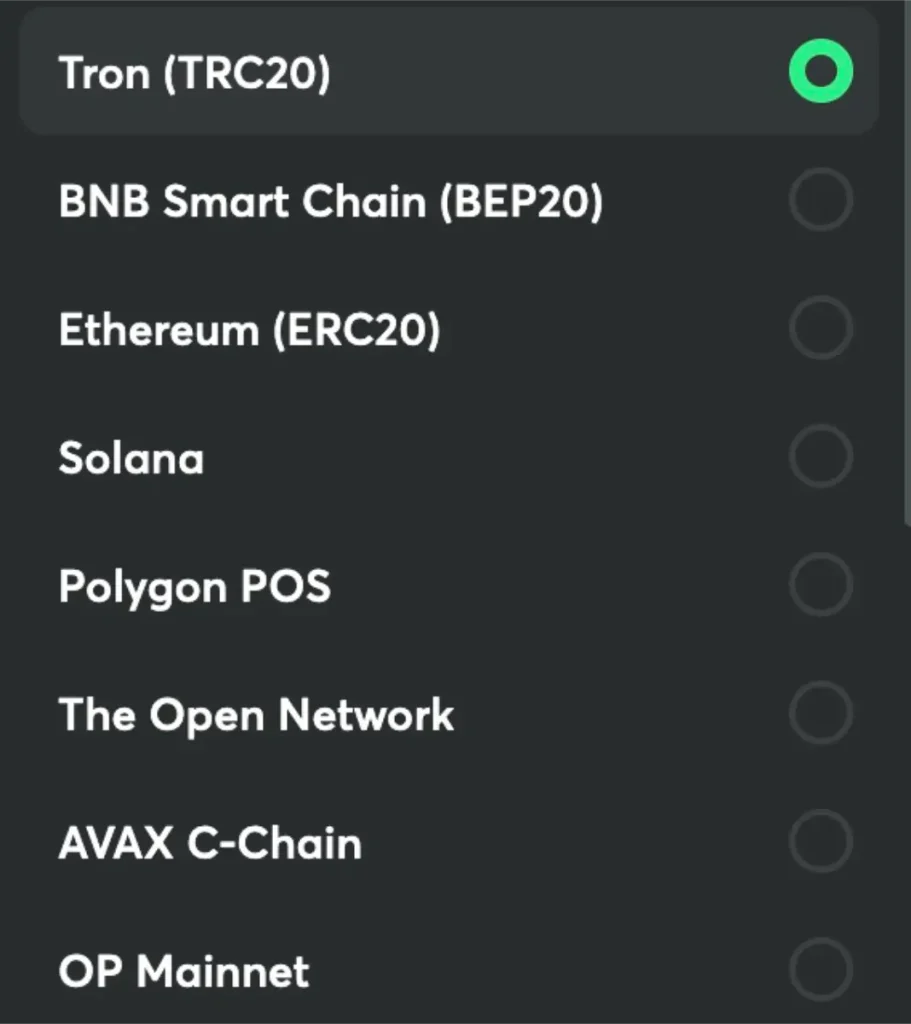This screenshot has height=1024, width=911.
Task: Click the Ethereum (ERC20) label text
Action: 250,329
